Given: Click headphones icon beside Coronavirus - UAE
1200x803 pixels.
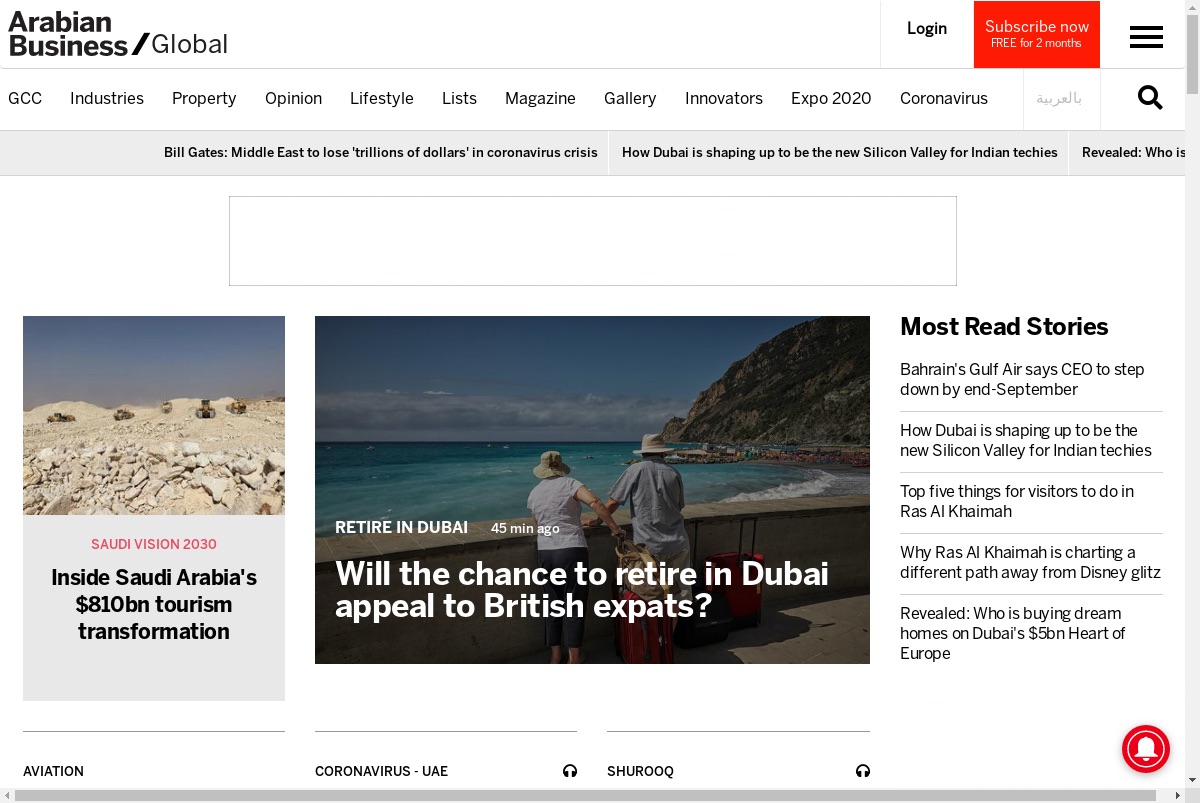Looking at the screenshot, I should click(x=570, y=771).
